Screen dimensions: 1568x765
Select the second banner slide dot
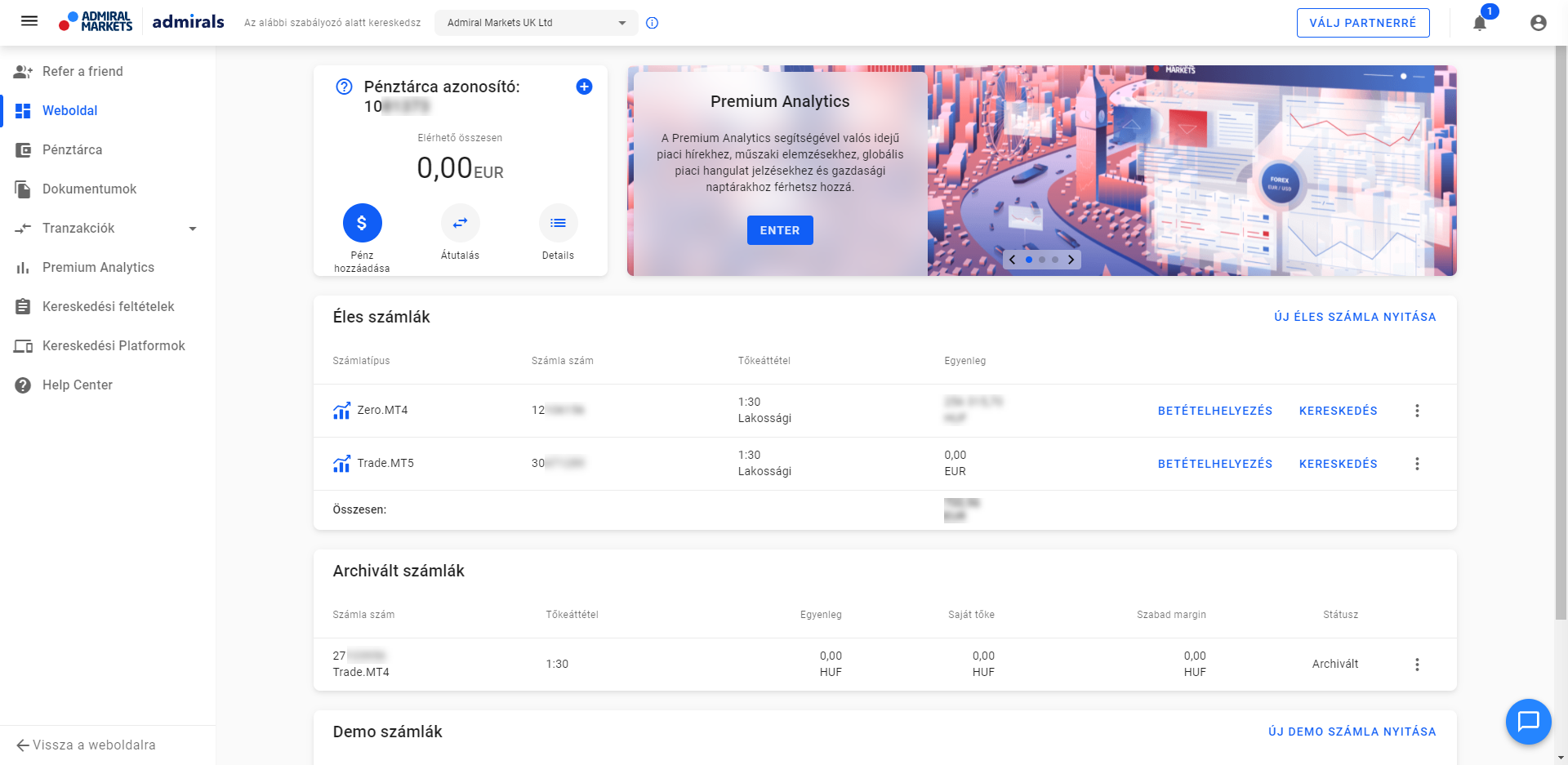coord(1042,260)
